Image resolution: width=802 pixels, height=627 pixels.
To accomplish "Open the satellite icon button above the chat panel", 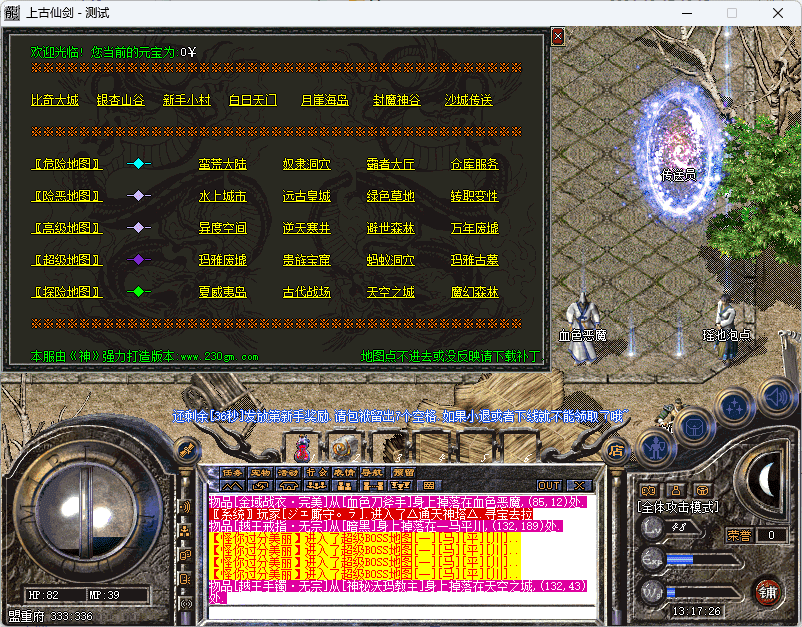I will tap(186, 451).
